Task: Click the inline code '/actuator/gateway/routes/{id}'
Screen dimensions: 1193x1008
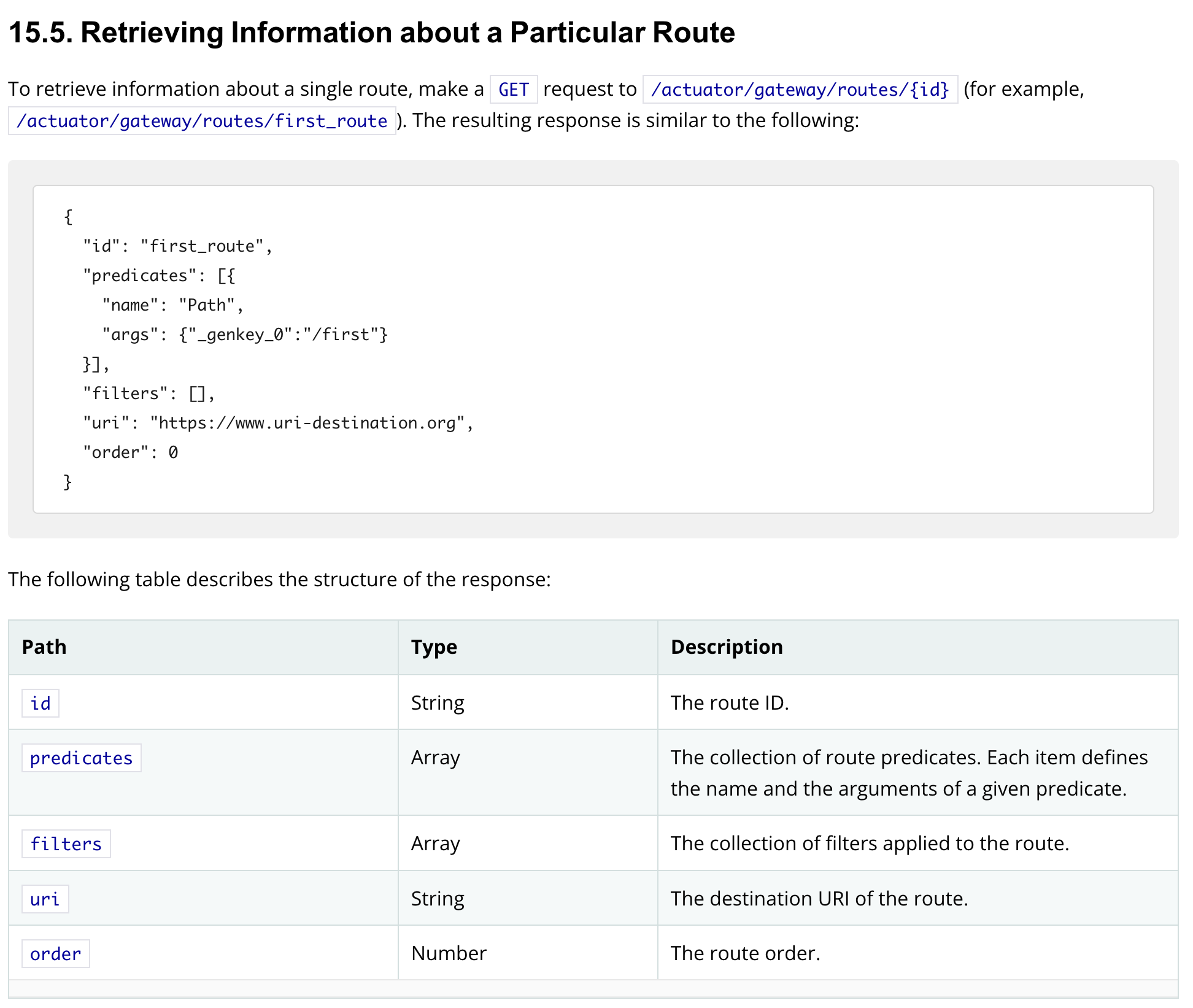Action: 800,90
